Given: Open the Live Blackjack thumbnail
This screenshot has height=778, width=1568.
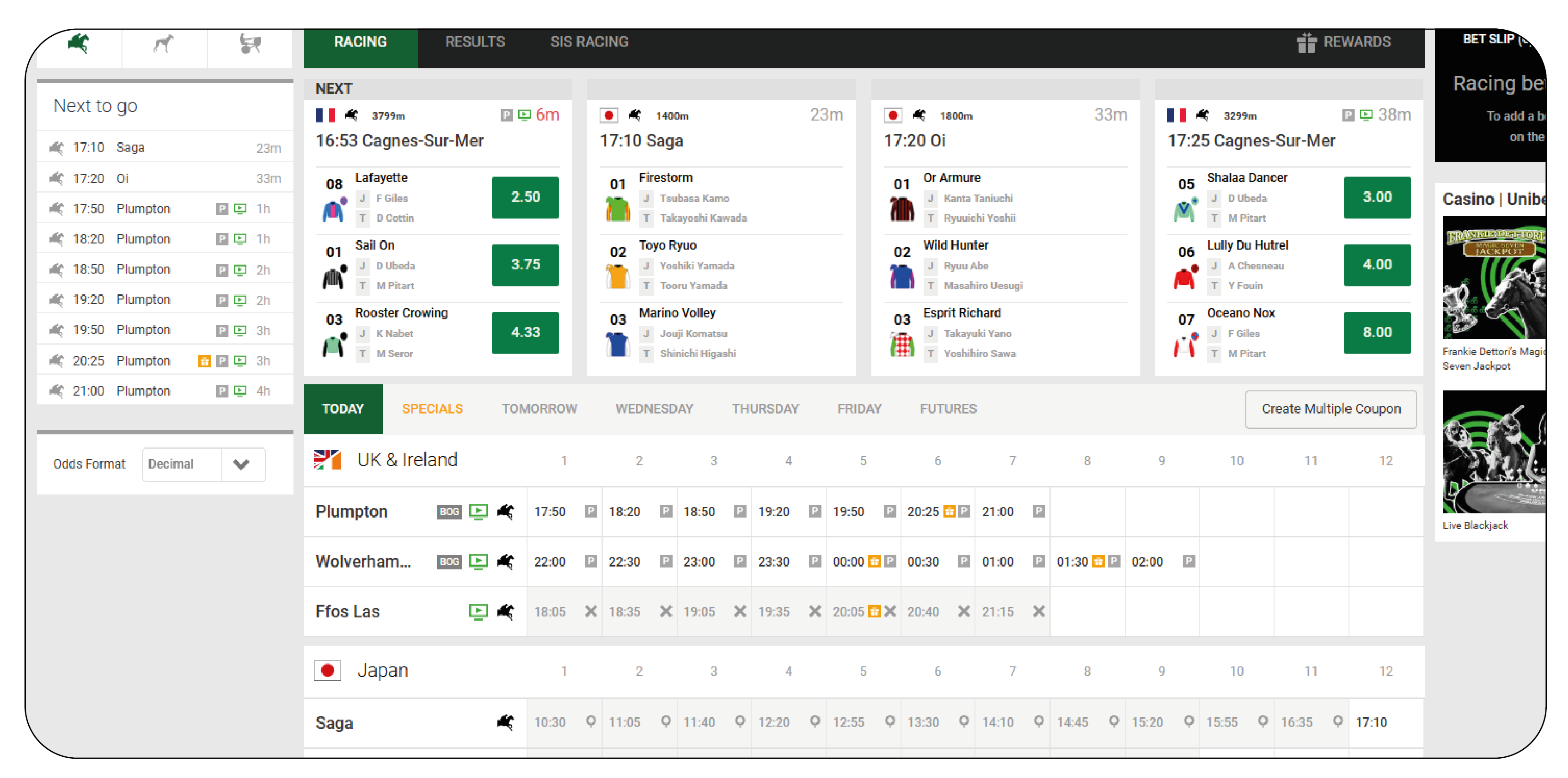Looking at the screenshot, I should 1494,452.
